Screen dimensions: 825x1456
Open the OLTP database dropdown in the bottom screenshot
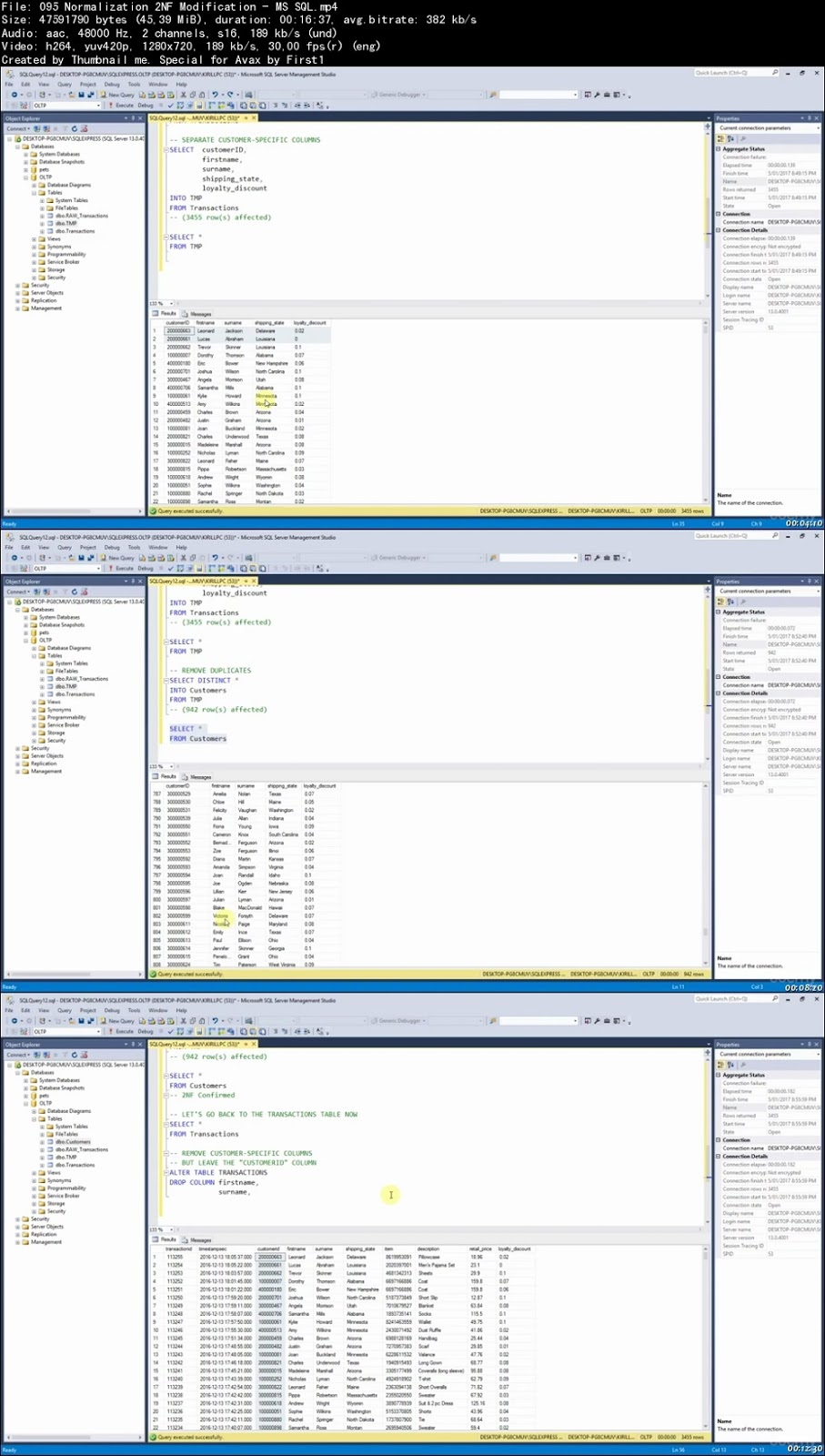pyautogui.click(x=65, y=1032)
